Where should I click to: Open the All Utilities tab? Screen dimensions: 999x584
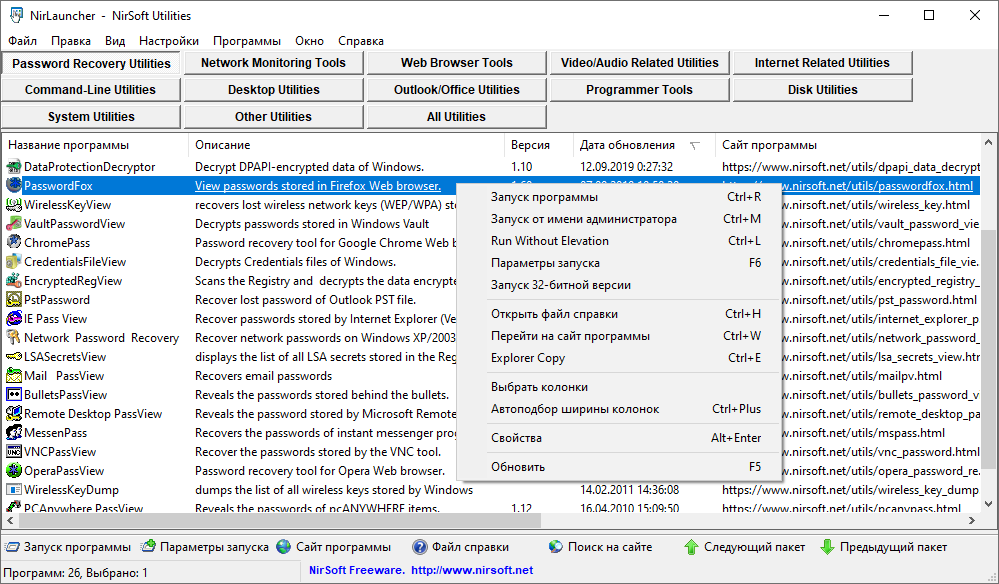tap(456, 117)
